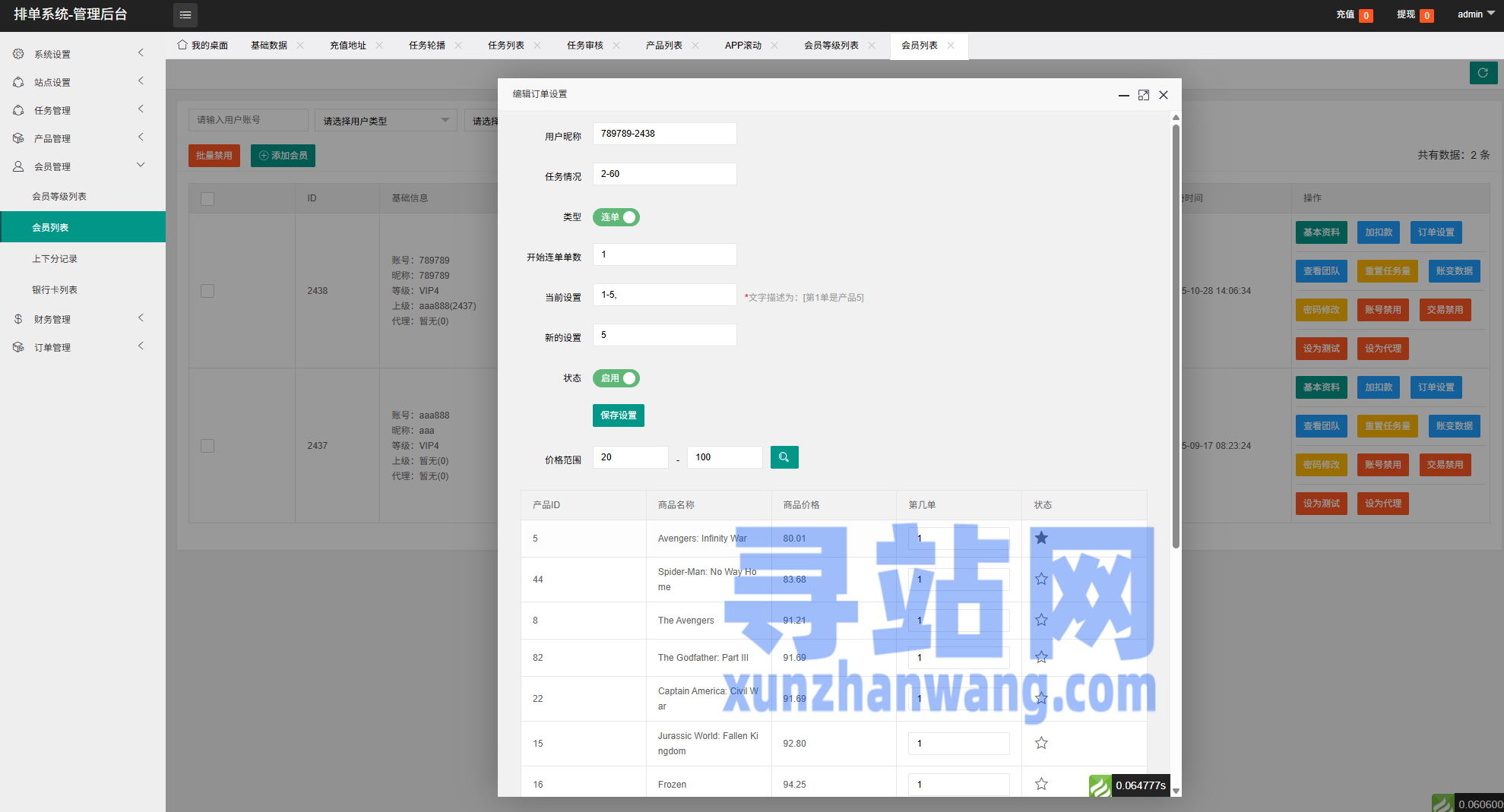Click the price range search magnifier icon
This screenshot has width=1504, height=812.
click(784, 457)
